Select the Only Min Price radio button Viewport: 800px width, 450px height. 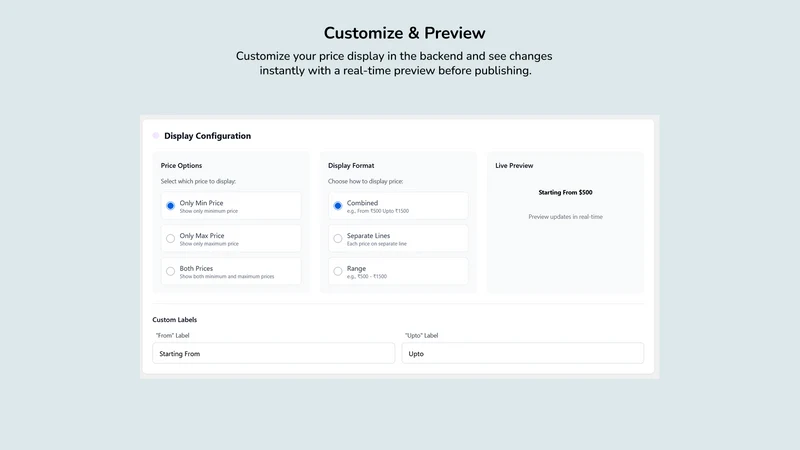tap(170, 206)
